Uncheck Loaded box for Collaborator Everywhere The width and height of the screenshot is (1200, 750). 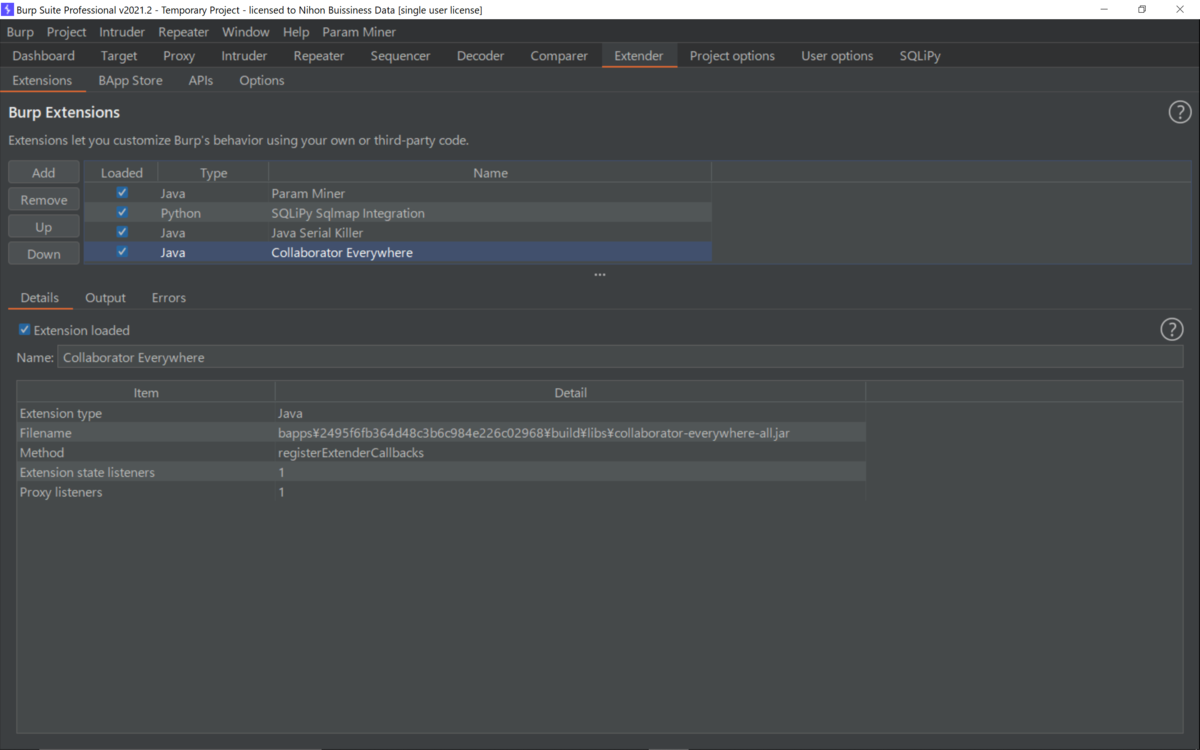pos(122,252)
